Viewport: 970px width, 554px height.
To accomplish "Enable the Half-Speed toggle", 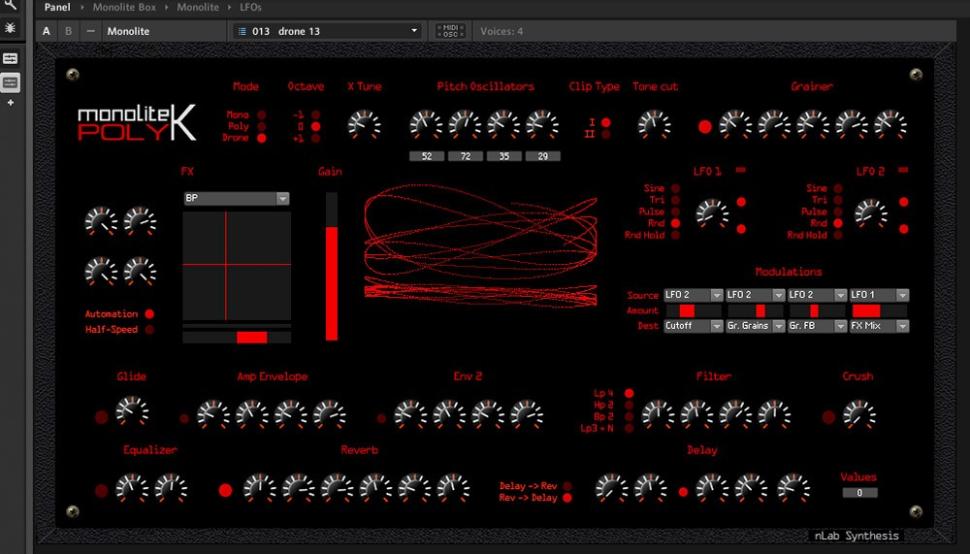I will [150, 330].
